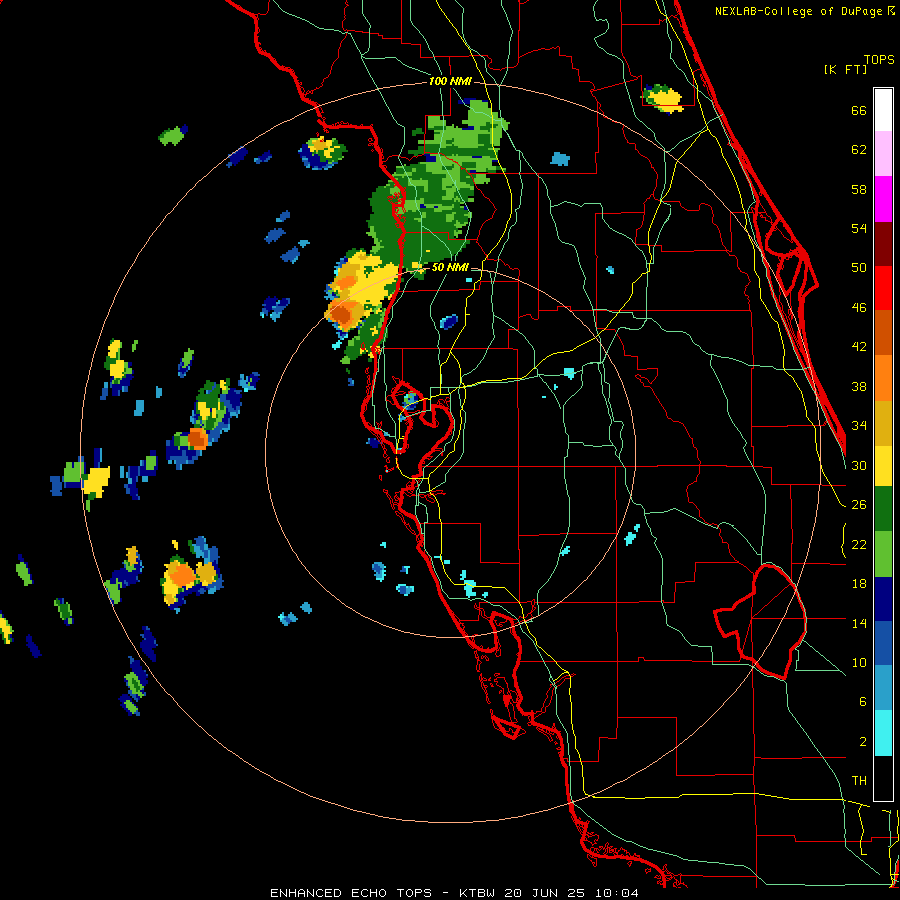The height and width of the screenshot is (900, 900).
Task: Select the dark maroon legend swatch
Action: [883, 244]
